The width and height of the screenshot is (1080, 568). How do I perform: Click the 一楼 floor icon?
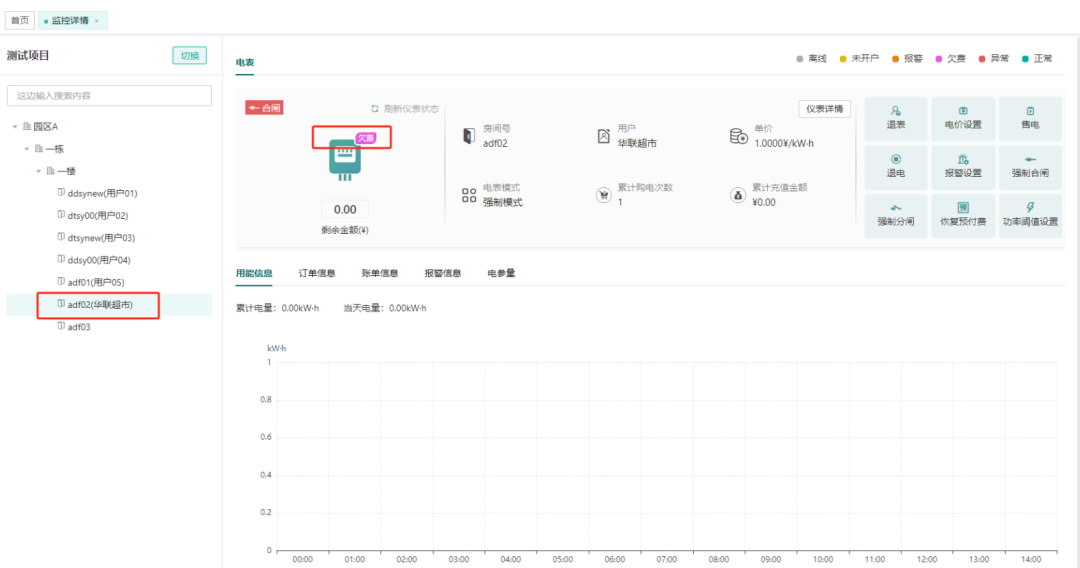[50, 170]
